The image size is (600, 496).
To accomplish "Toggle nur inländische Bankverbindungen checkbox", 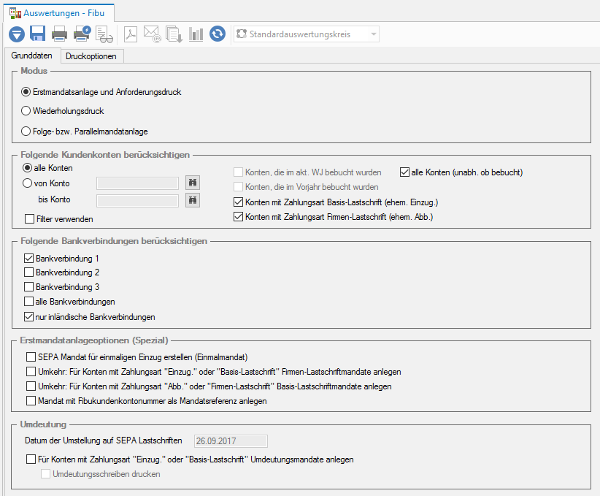I will [29, 317].
